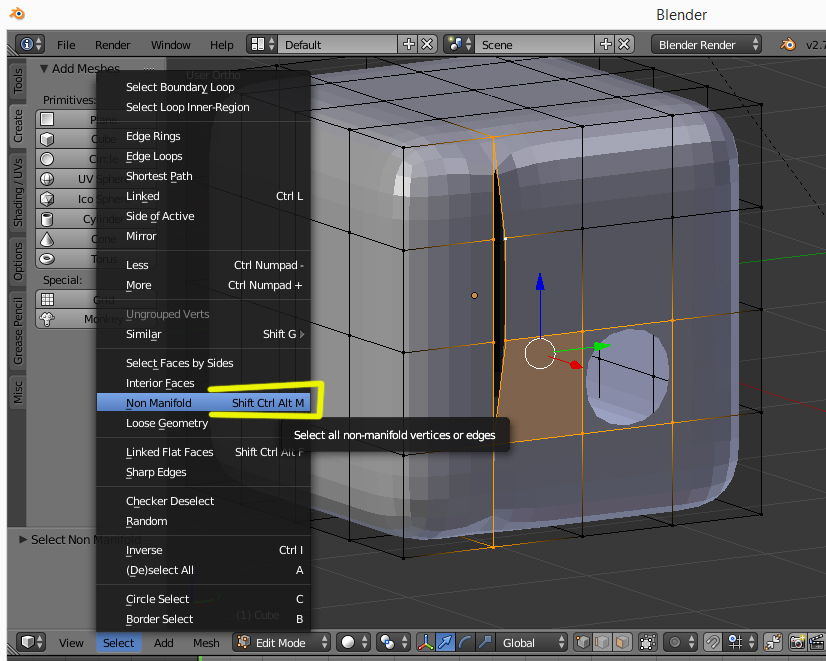Toggle the 3D manipulator widget icon
This screenshot has height=661, width=826.
426,642
